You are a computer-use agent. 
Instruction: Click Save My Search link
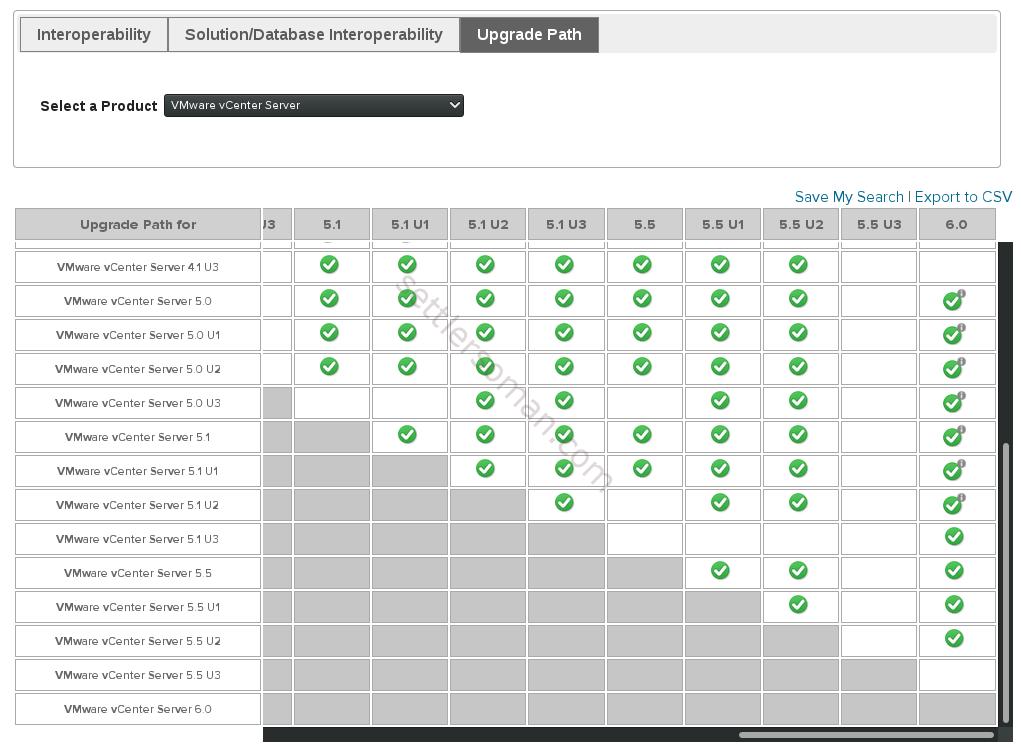(849, 197)
